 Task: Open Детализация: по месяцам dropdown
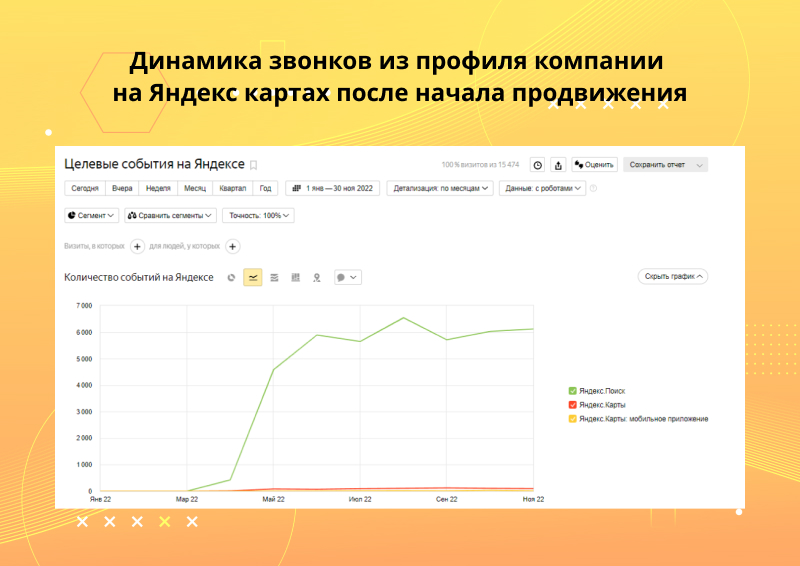tap(440, 188)
